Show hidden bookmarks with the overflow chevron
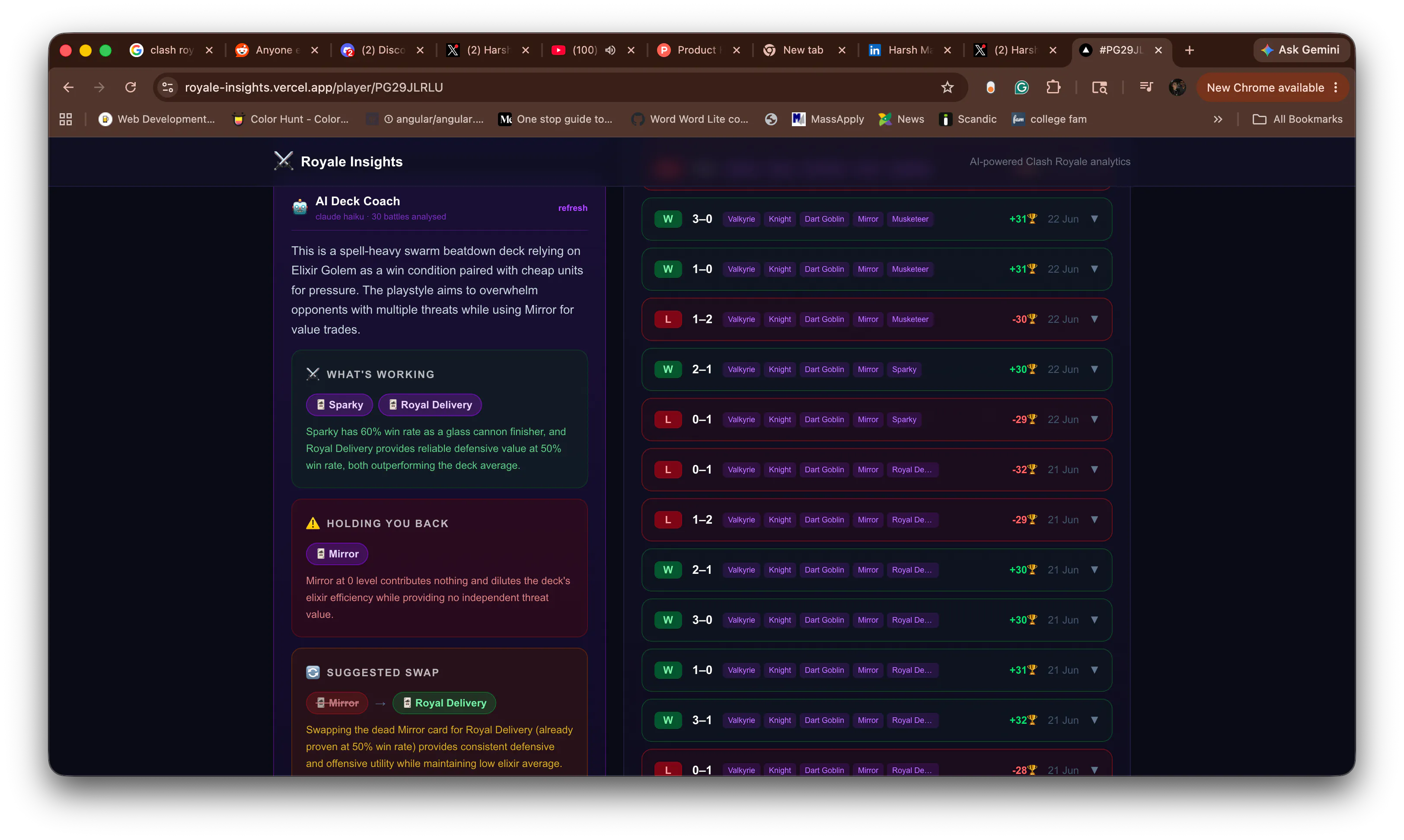1404x840 pixels. click(1218, 119)
